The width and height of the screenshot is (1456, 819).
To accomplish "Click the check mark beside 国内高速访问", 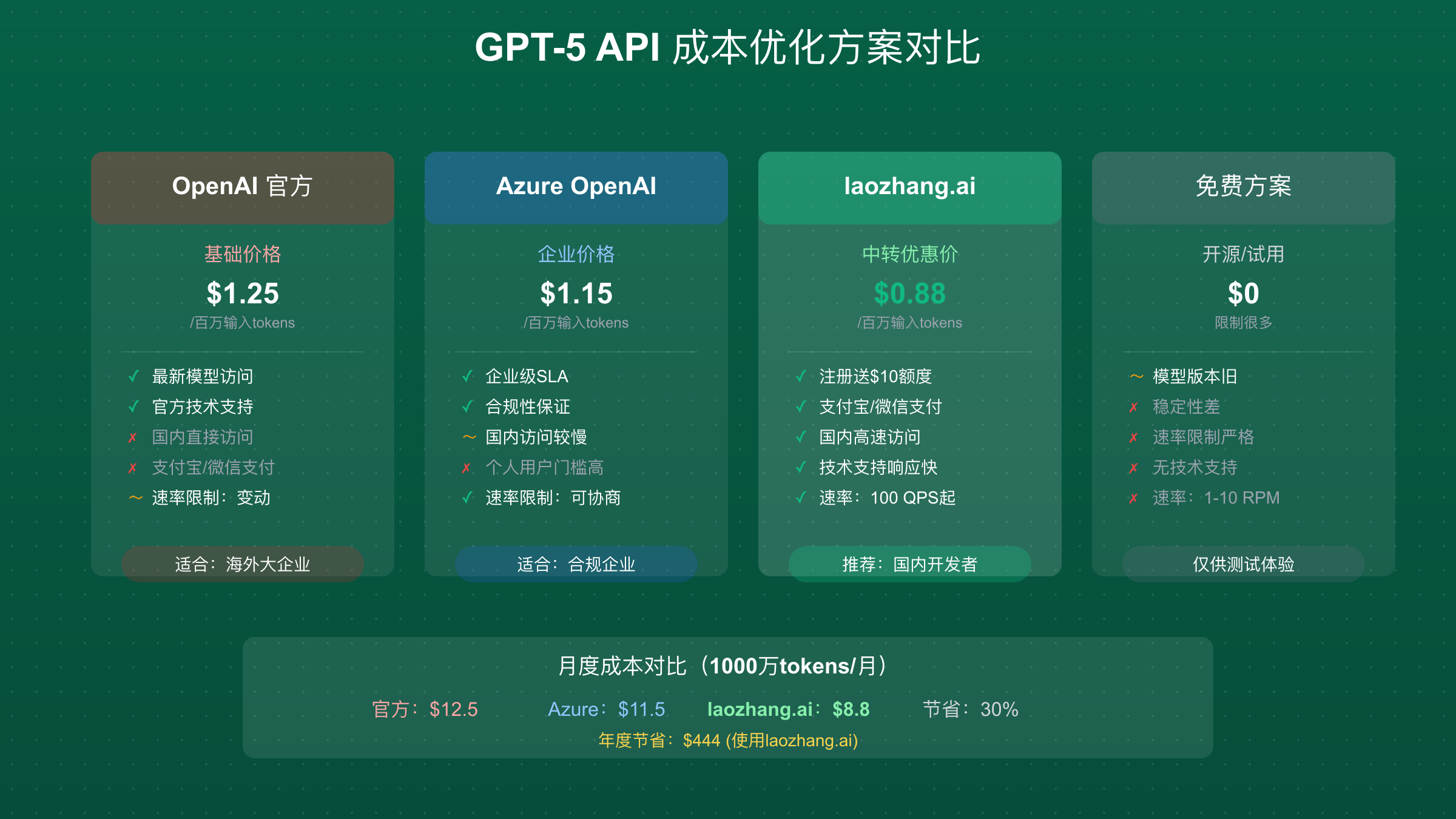I will tap(801, 437).
